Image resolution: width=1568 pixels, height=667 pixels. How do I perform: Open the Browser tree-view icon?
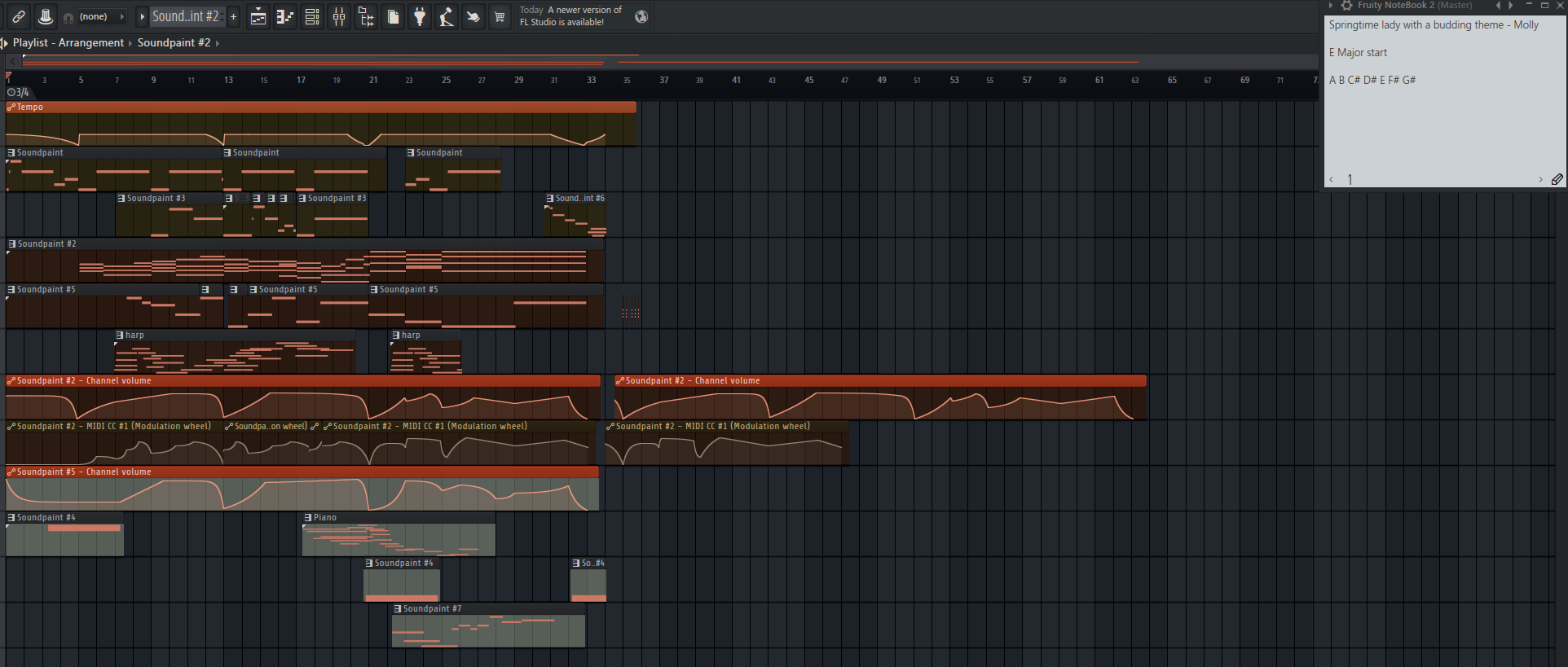(366, 16)
